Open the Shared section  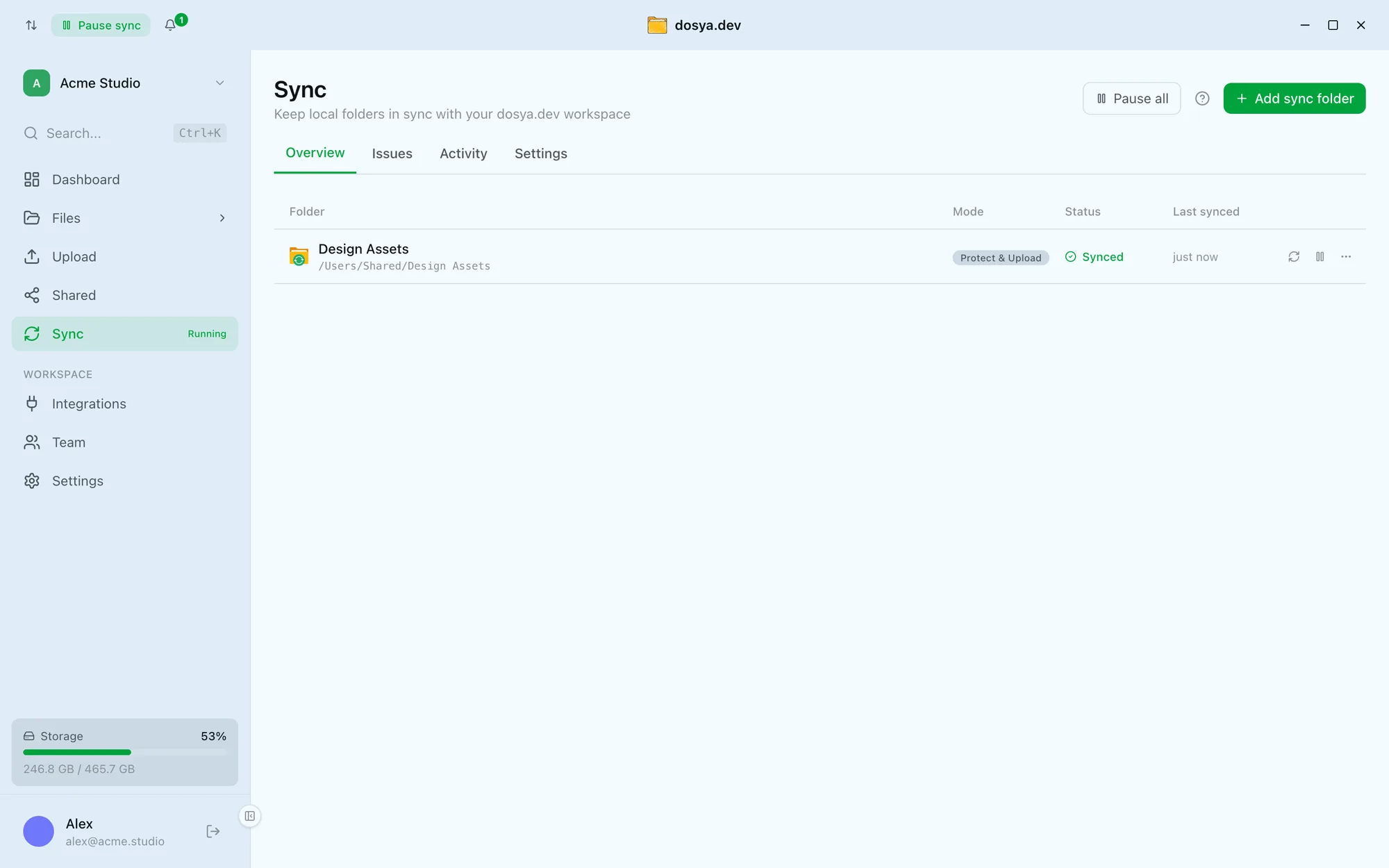(125, 295)
